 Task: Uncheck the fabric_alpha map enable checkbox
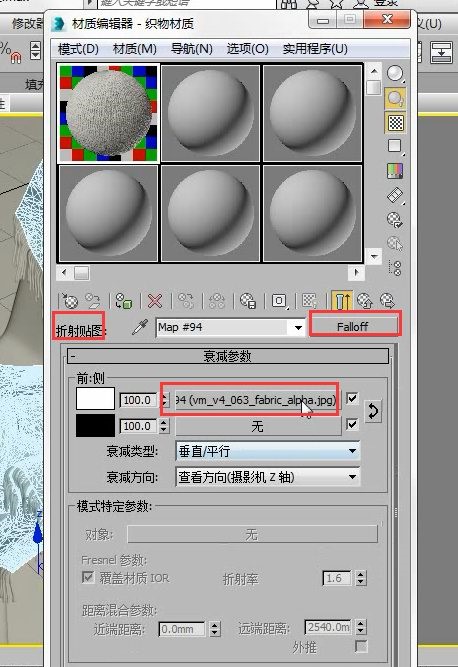[x=352, y=399]
